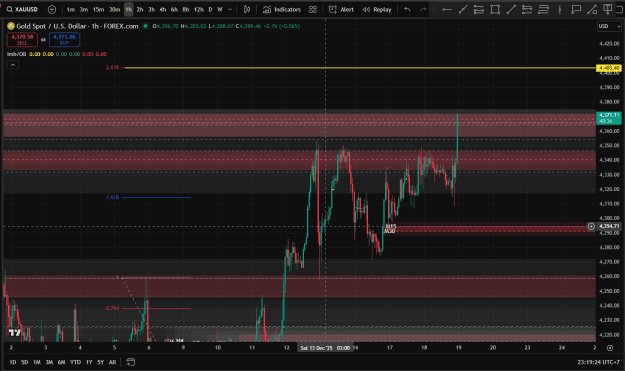The height and width of the screenshot is (371, 625).
Task: Click the undo arrow
Action: [407, 9]
